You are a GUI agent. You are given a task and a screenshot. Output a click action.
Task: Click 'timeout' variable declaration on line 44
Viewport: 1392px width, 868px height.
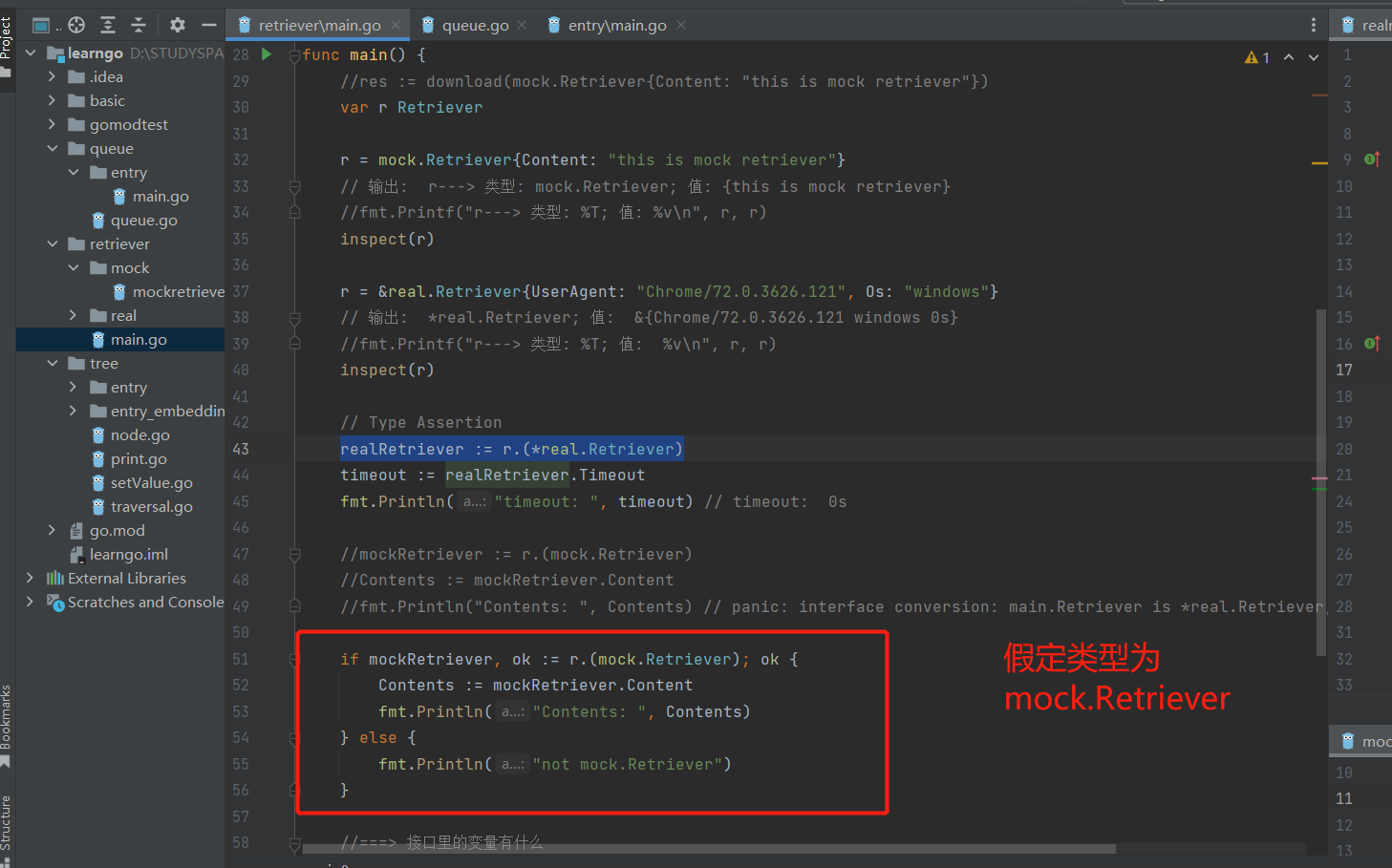click(x=374, y=475)
